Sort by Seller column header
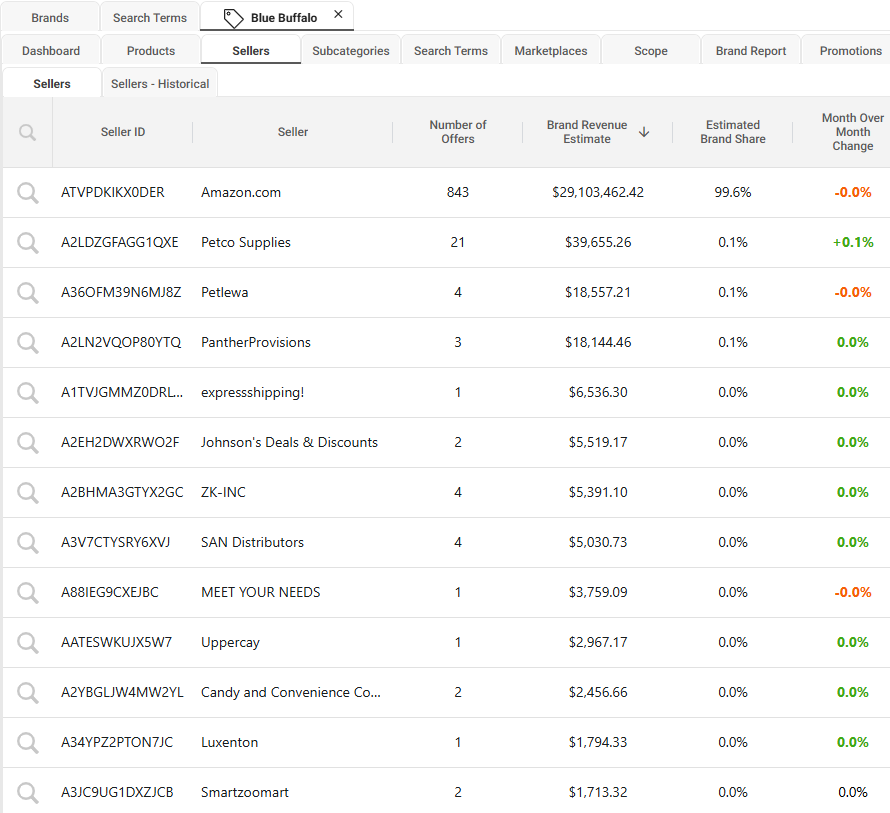 tap(293, 132)
